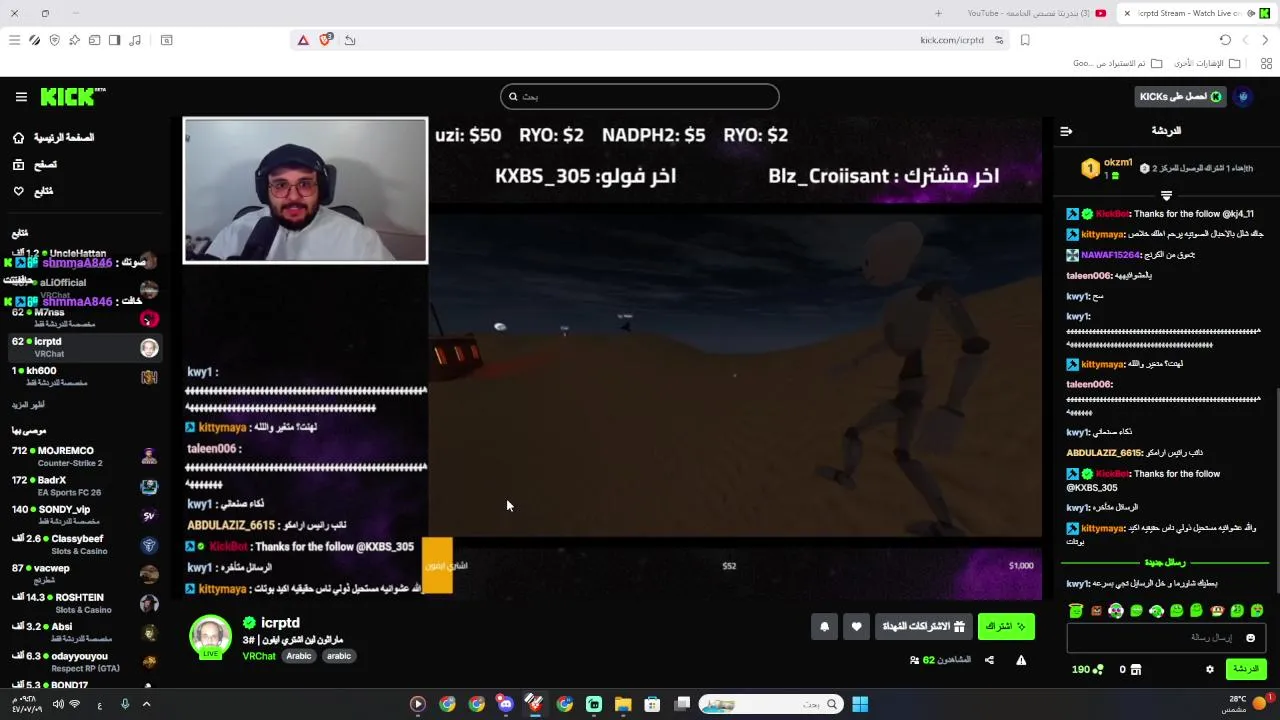This screenshot has width=1280, height=720.
Task: Open Classybeef recommended channel
Action: (84, 544)
